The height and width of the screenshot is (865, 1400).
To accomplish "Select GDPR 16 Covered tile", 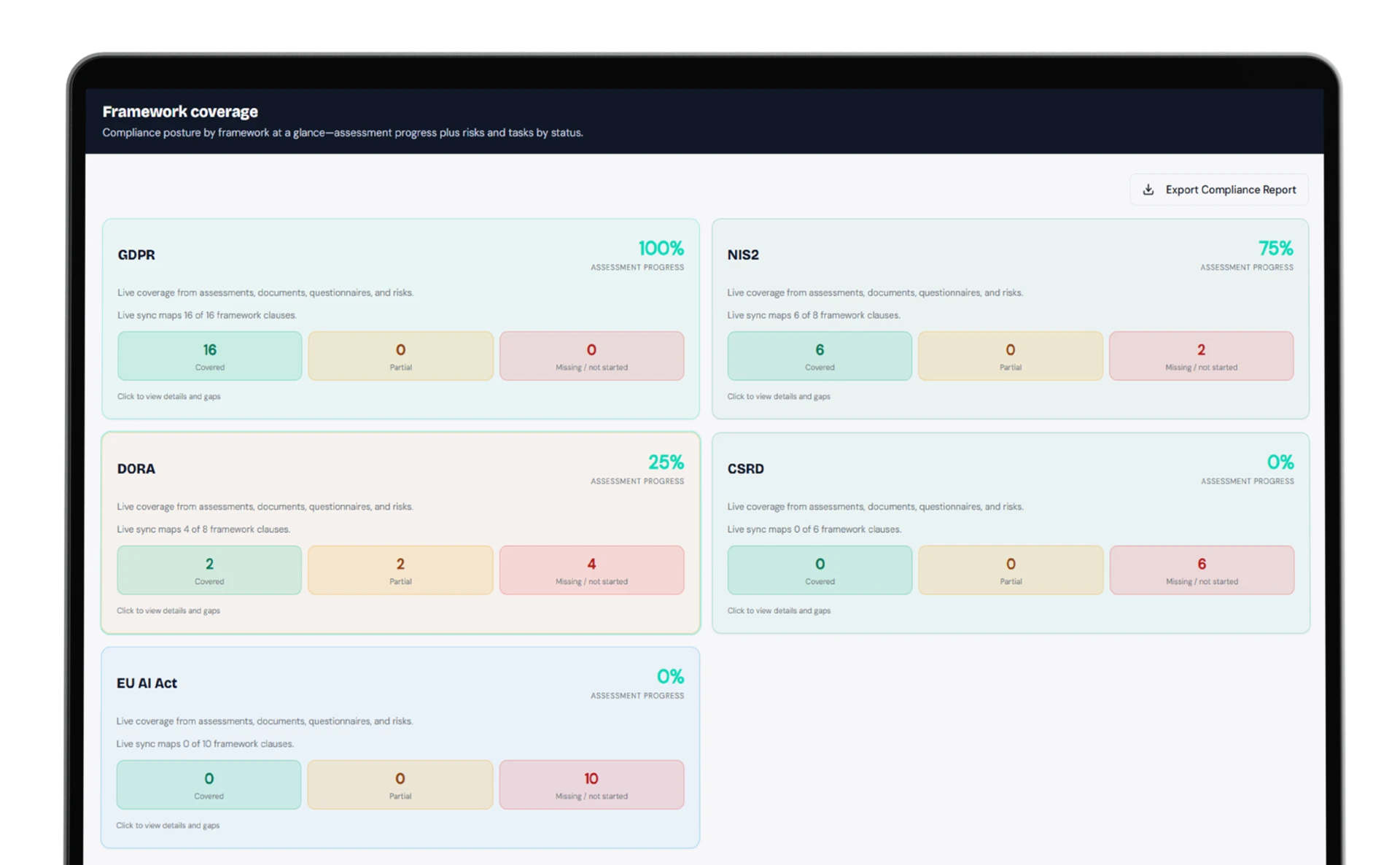I will [x=209, y=356].
